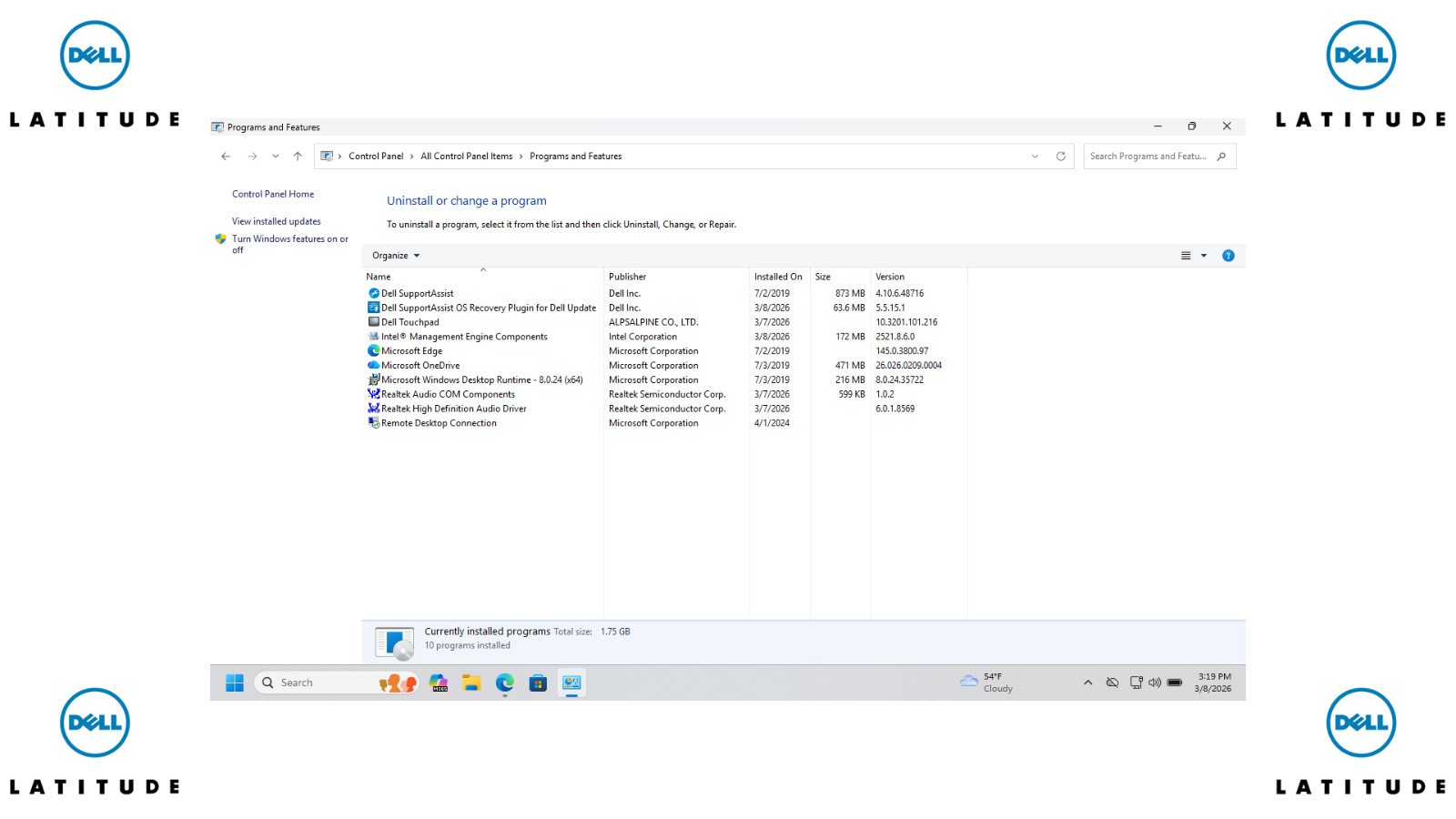Go back with the back arrow
Screen dimensions: 1456x819
pos(226,157)
